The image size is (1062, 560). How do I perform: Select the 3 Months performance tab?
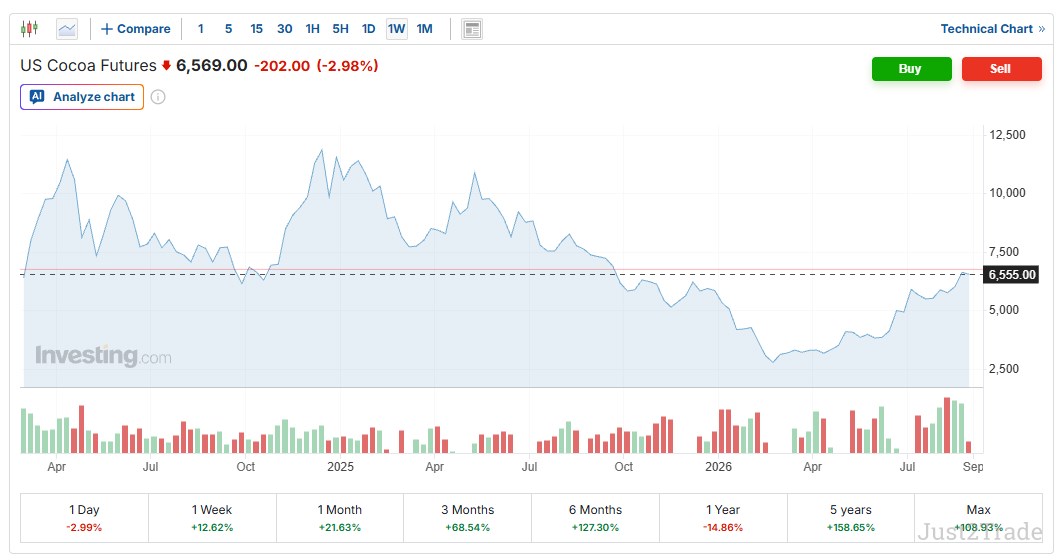click(467, 518)
